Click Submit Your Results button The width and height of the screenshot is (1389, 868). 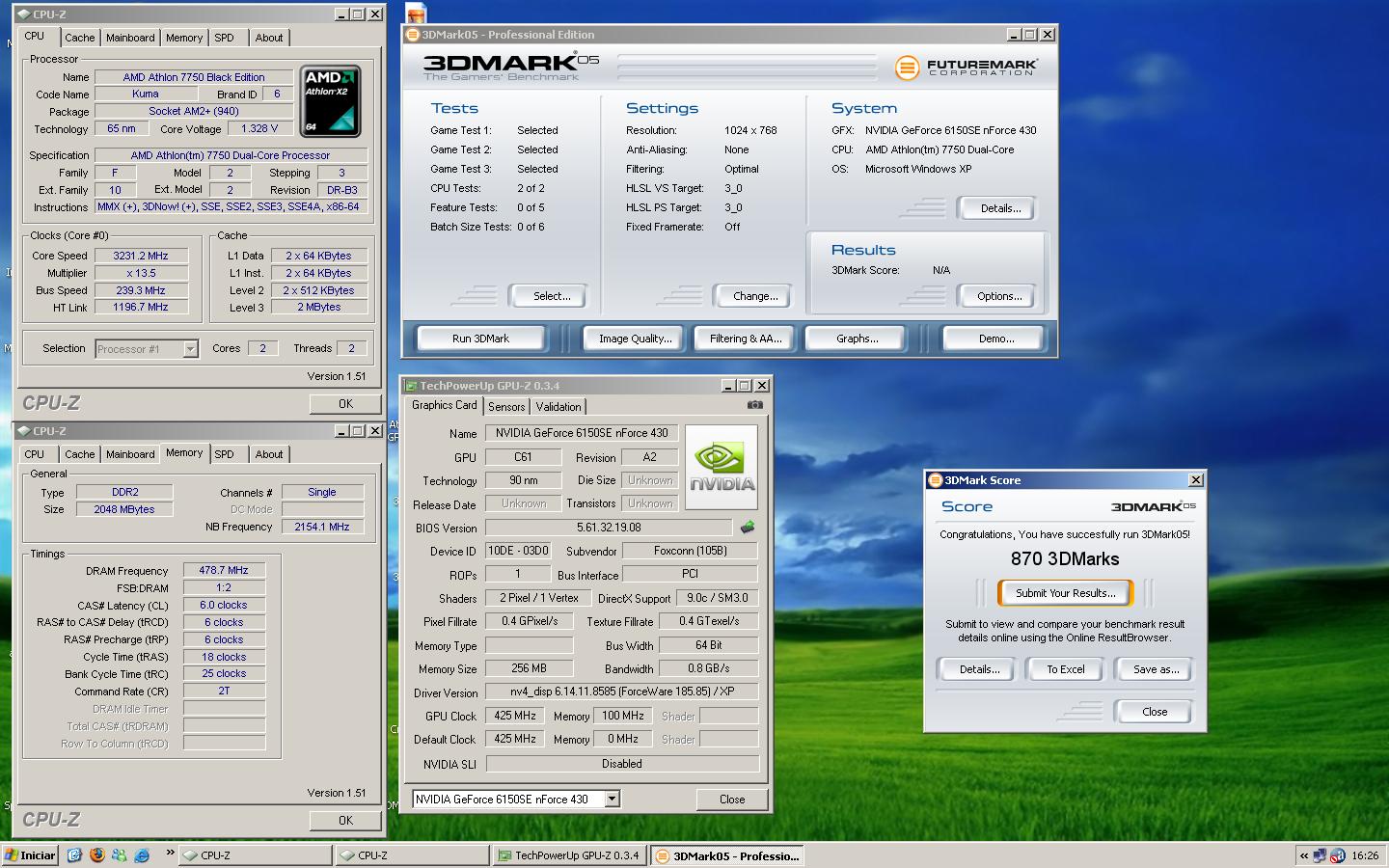1065,593
